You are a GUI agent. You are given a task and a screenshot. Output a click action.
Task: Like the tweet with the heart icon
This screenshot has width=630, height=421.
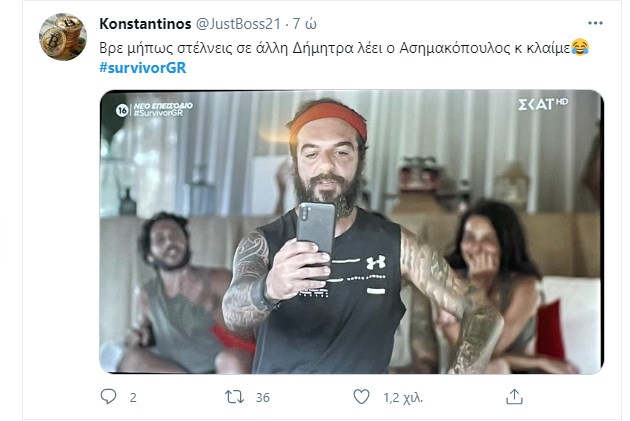tap(361, 397)
